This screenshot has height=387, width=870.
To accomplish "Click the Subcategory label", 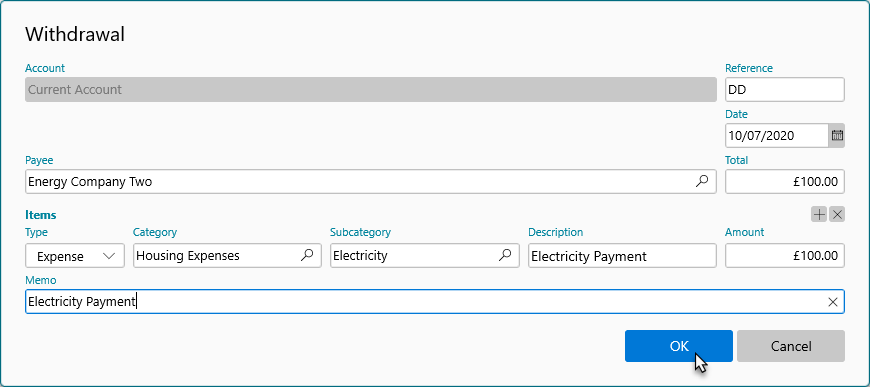I will coord(360,233).
